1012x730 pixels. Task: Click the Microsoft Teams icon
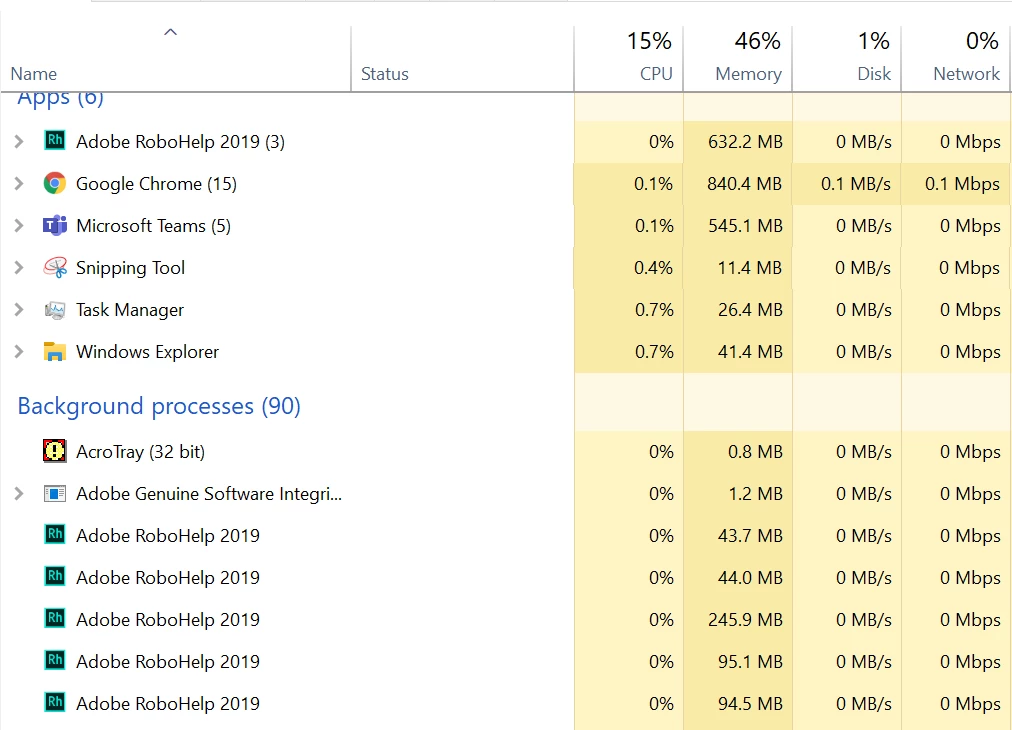[55, 226]
